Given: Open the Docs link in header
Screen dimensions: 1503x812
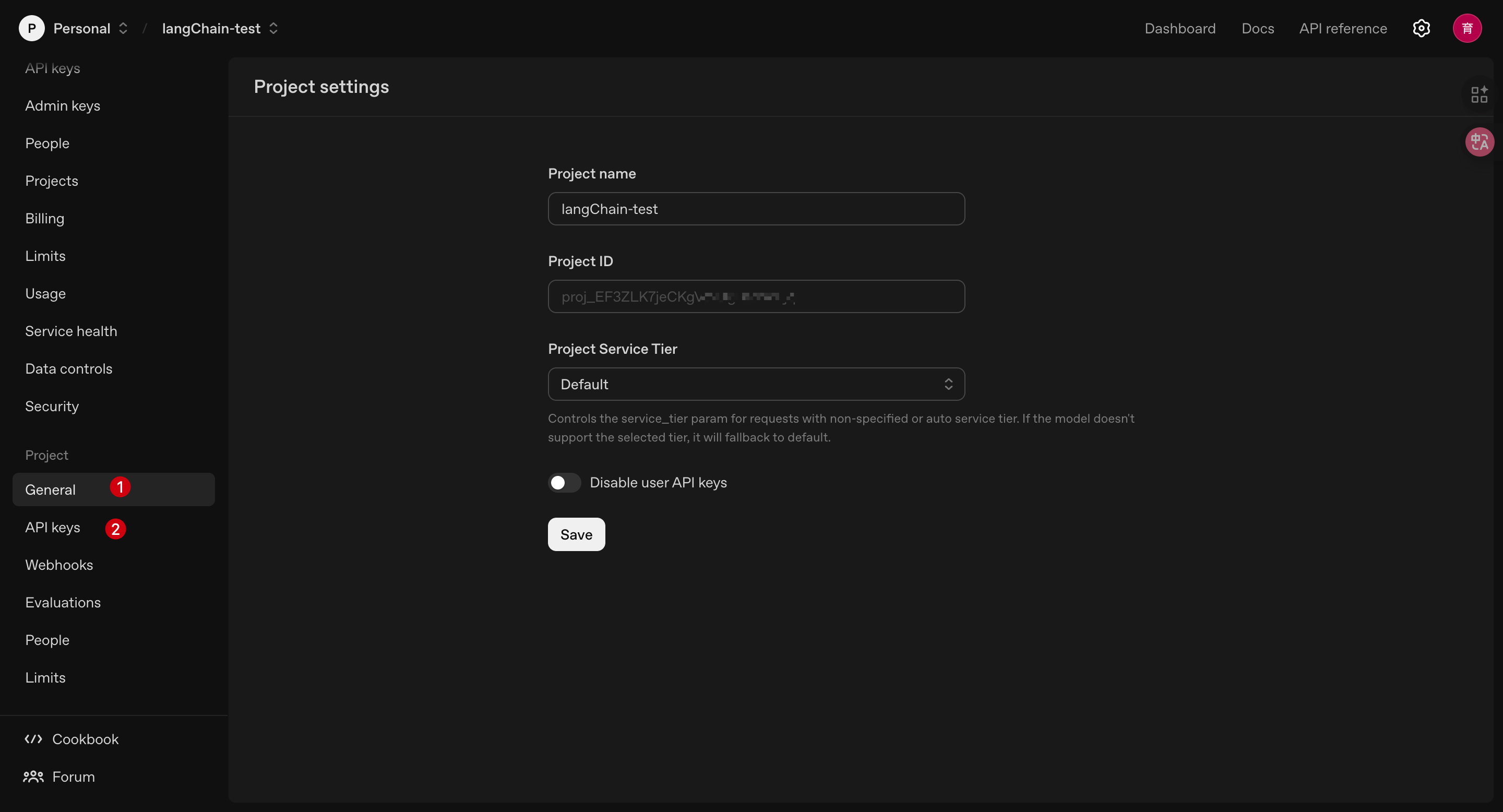Looking at the screenshot, I should pyautogui.click(x=1257, y=28).
